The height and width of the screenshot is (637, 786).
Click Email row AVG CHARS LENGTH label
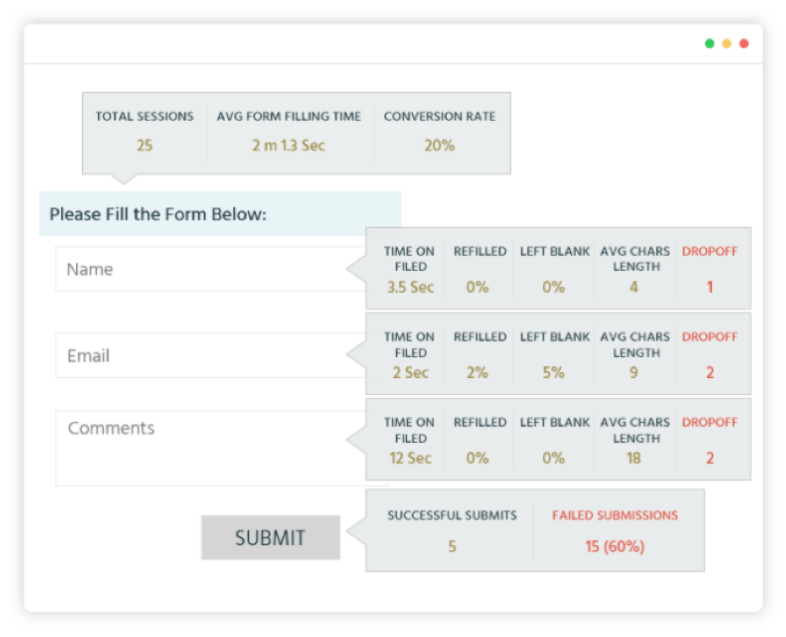tap(635, 345)
